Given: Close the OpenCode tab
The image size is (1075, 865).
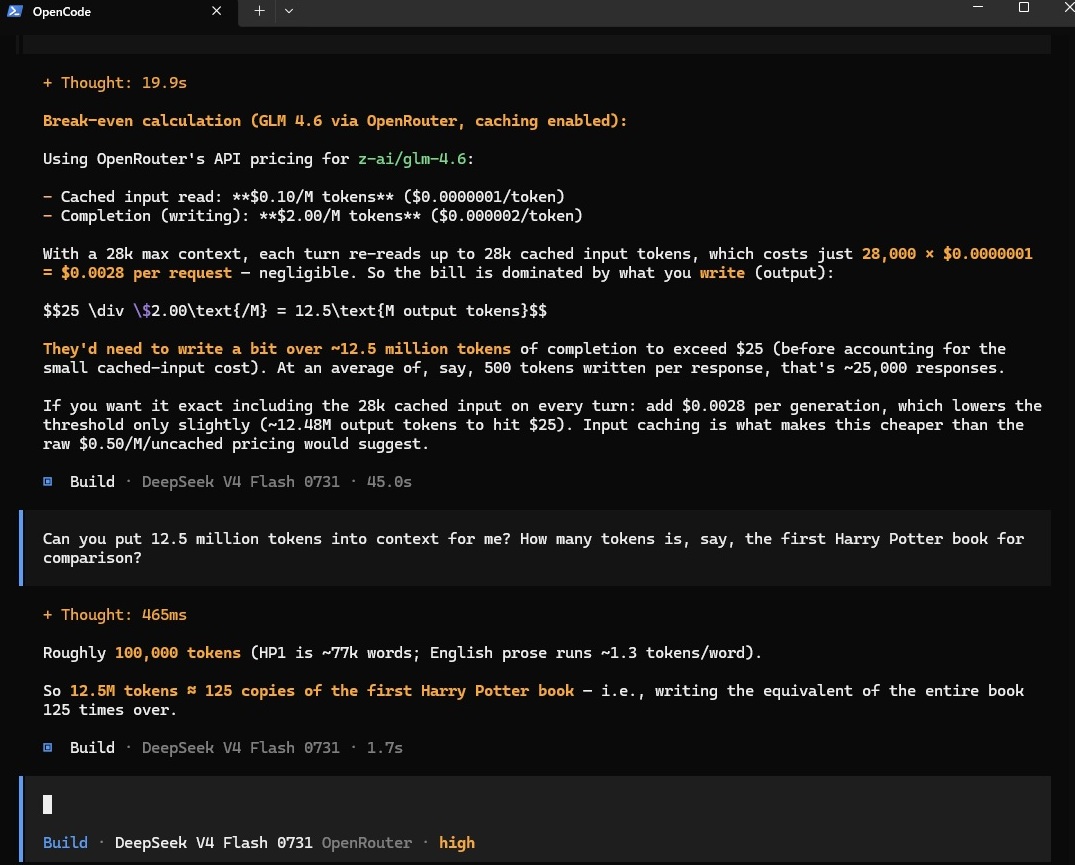Looking at the screenshot, I should click(x=216, y=11).
